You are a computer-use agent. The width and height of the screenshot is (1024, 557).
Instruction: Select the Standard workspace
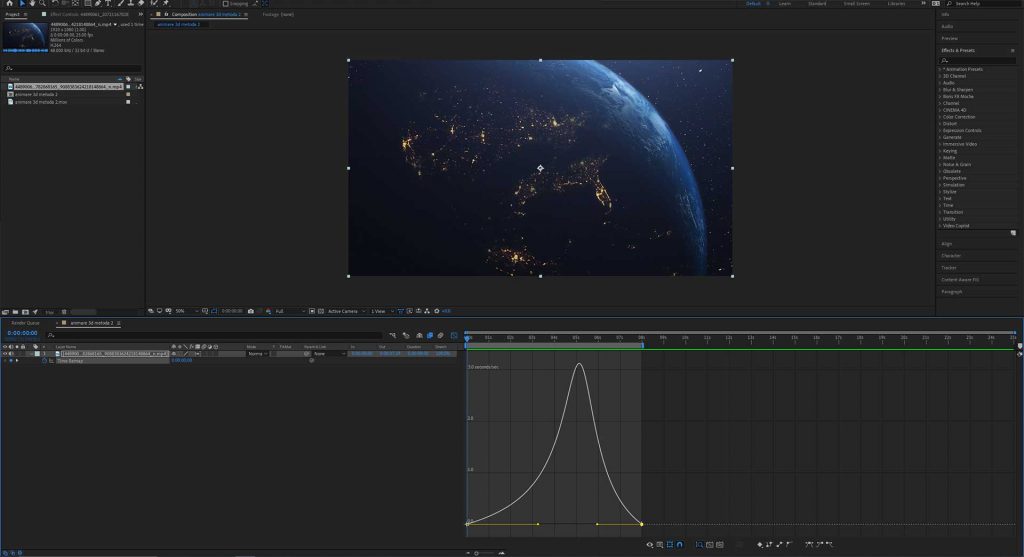point(817,4)
